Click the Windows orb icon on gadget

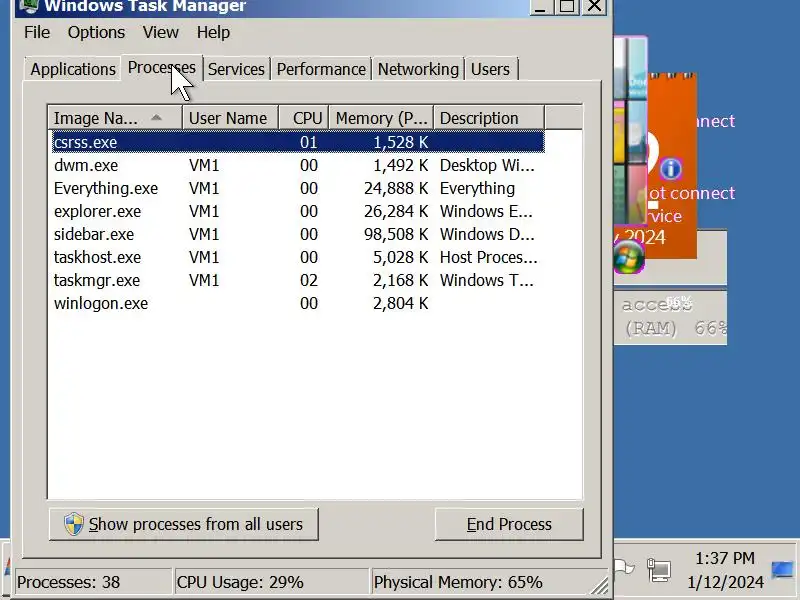pos(629,258)
